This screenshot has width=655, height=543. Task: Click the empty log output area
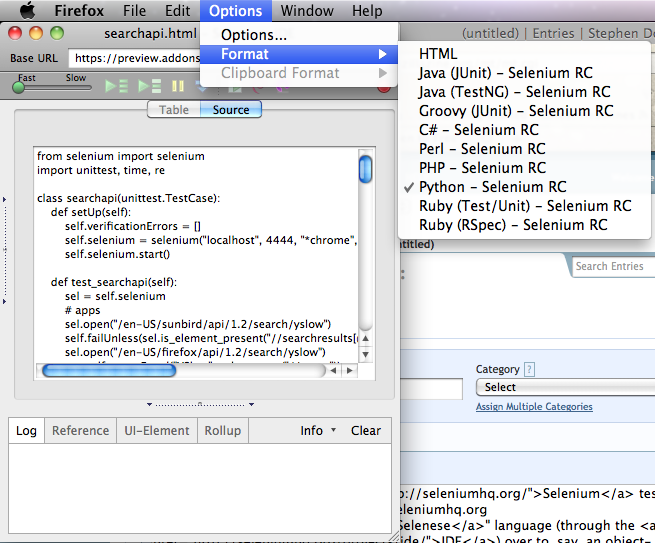(x=200, y=488)
